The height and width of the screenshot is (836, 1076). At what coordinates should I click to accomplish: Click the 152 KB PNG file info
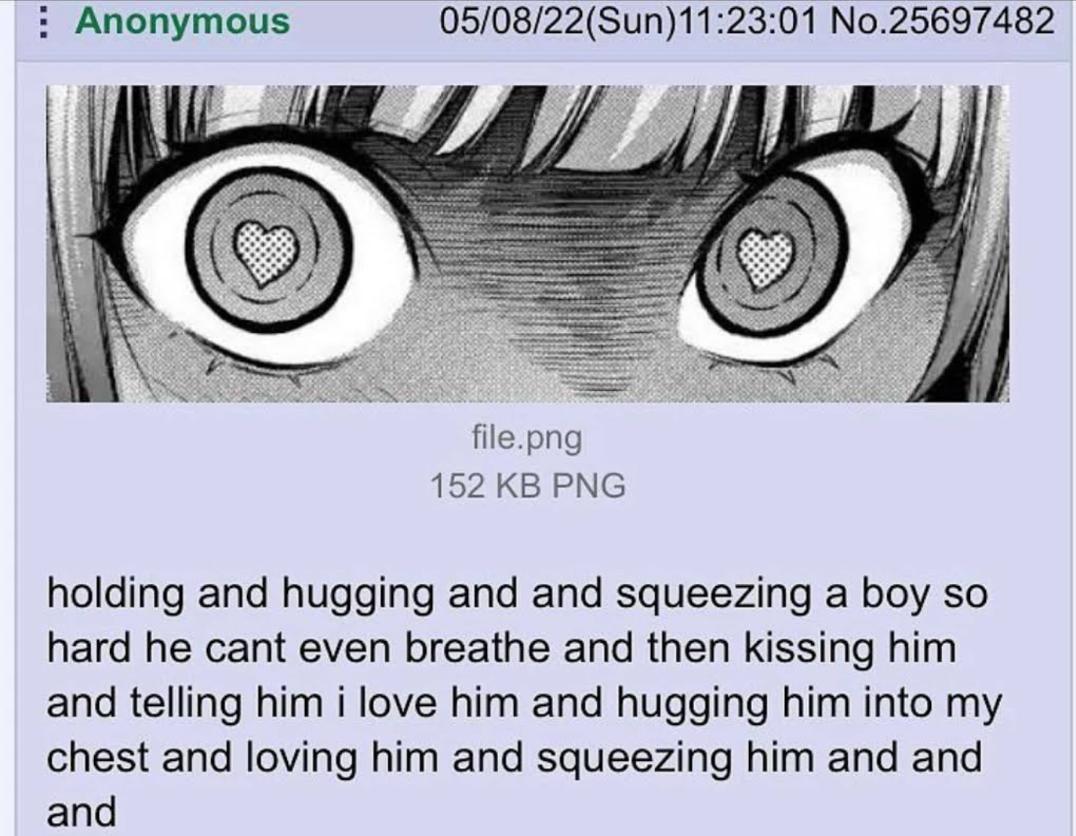coord(528,485)
